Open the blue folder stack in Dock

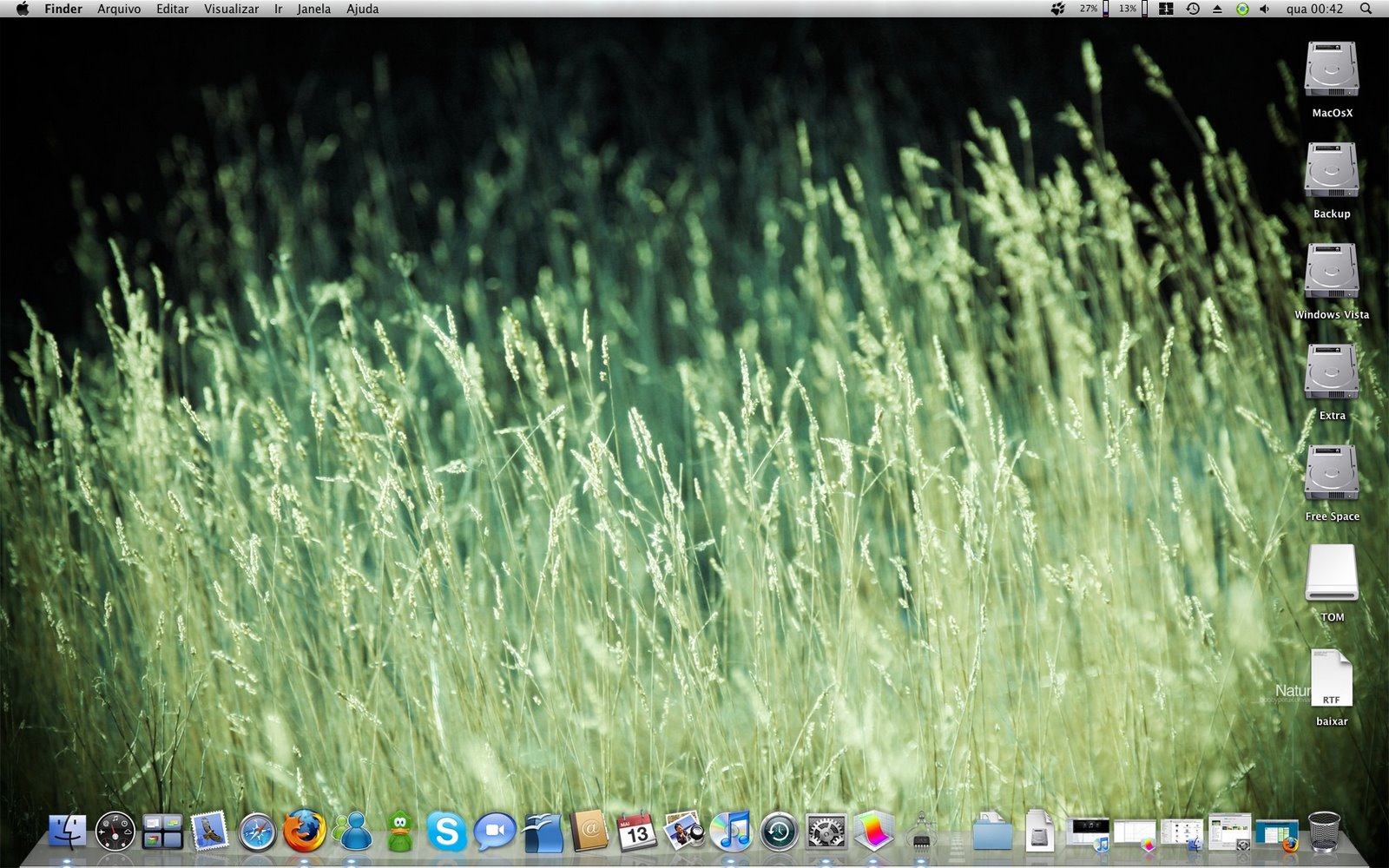tap(991, 832)
